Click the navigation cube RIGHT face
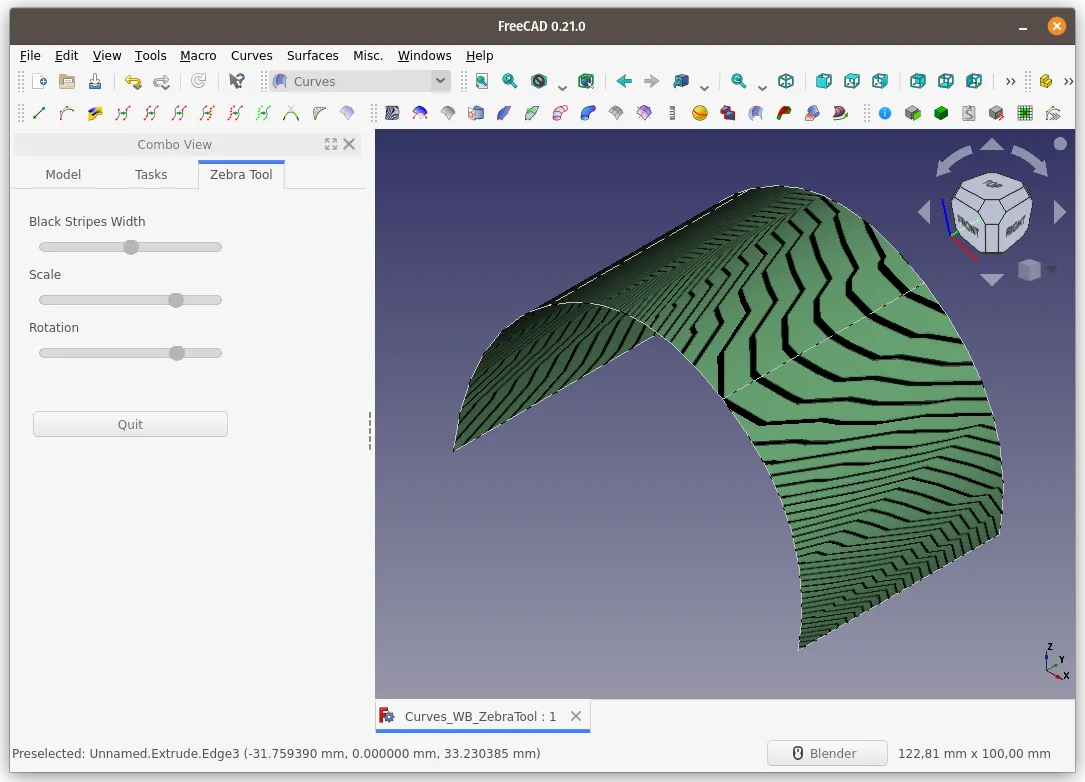The image size is (1085, 782). (x=1014, y=226)
